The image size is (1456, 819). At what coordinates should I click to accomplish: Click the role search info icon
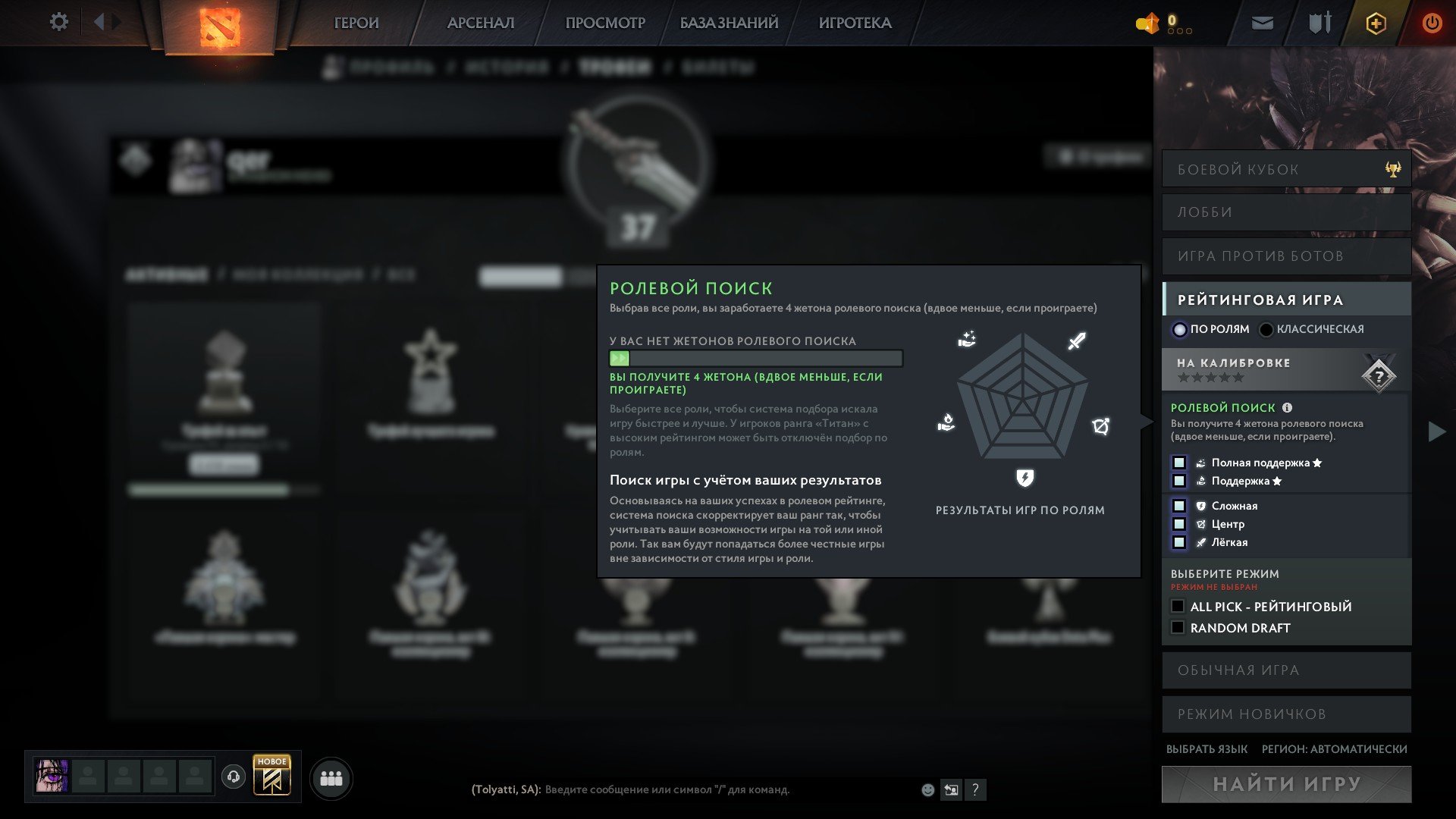click(1287, 407)
